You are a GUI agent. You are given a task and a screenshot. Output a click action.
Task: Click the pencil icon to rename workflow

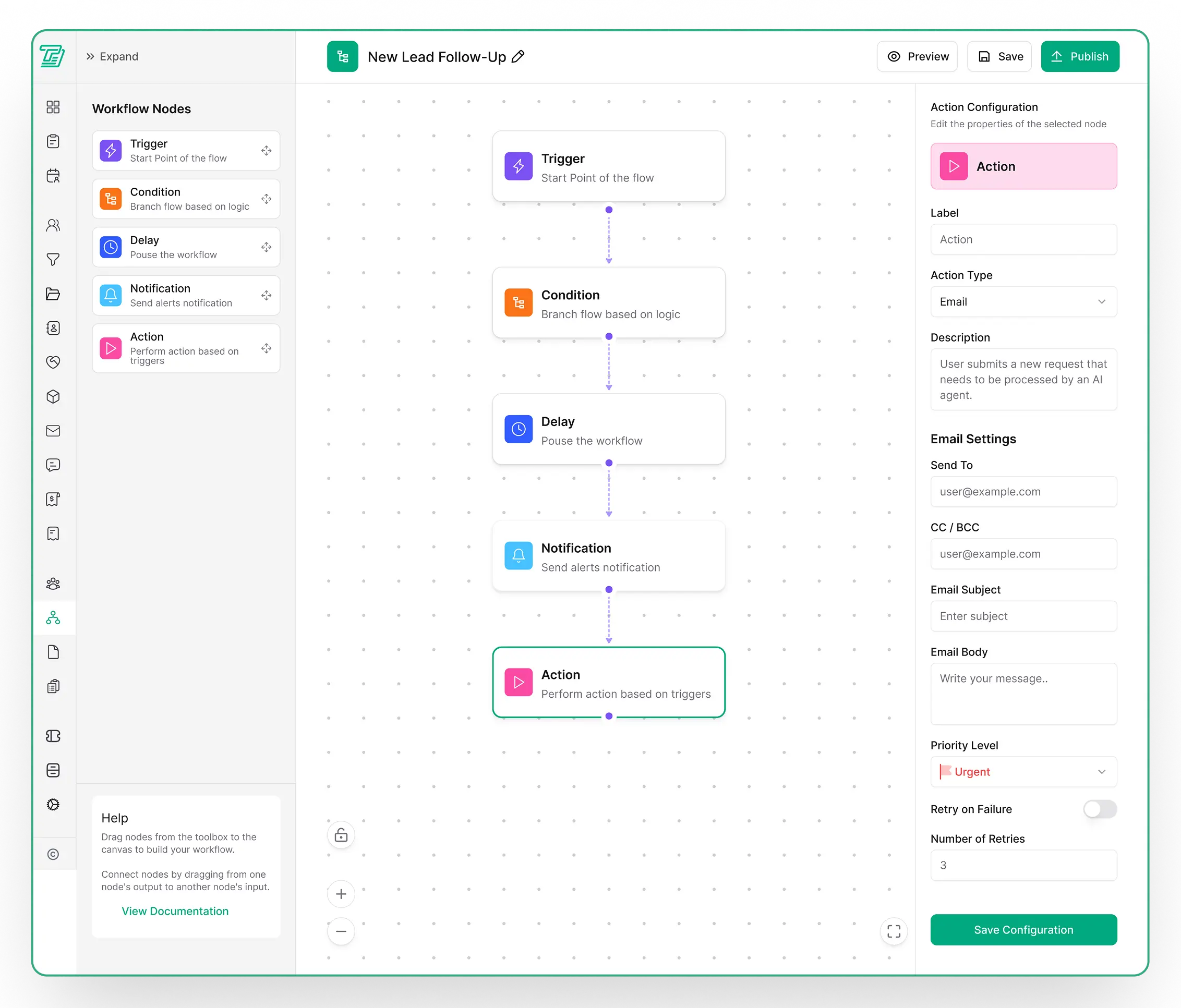tap(517, 56)
